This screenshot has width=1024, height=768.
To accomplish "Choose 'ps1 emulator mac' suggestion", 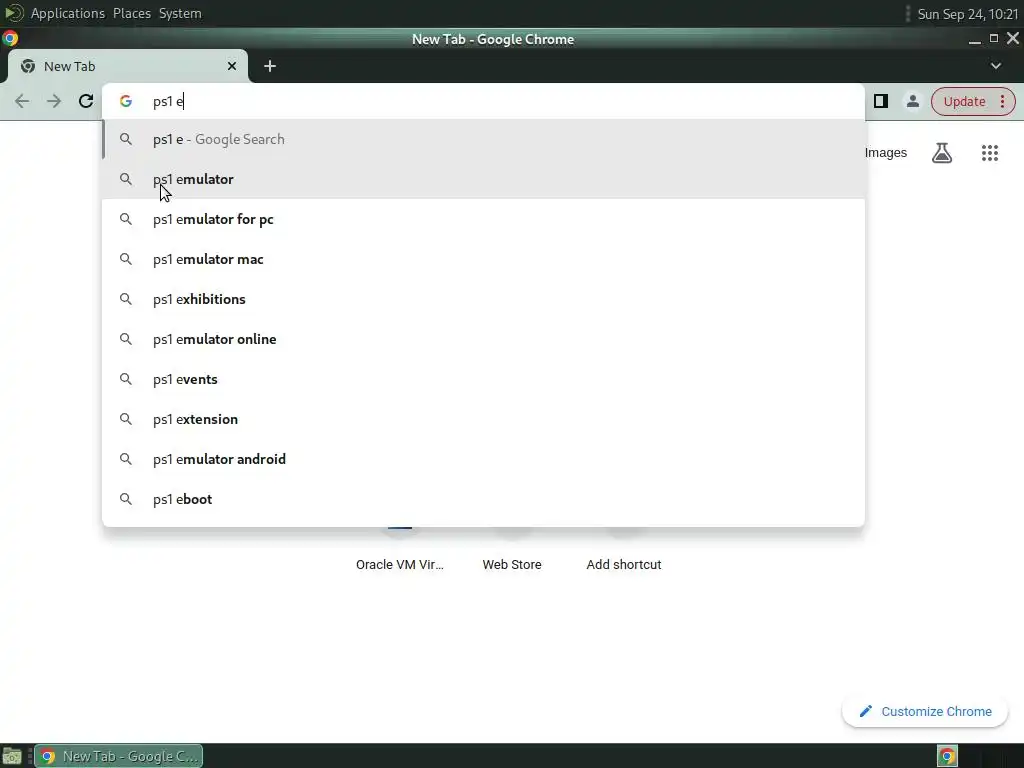I will click(x=484, y=259).
